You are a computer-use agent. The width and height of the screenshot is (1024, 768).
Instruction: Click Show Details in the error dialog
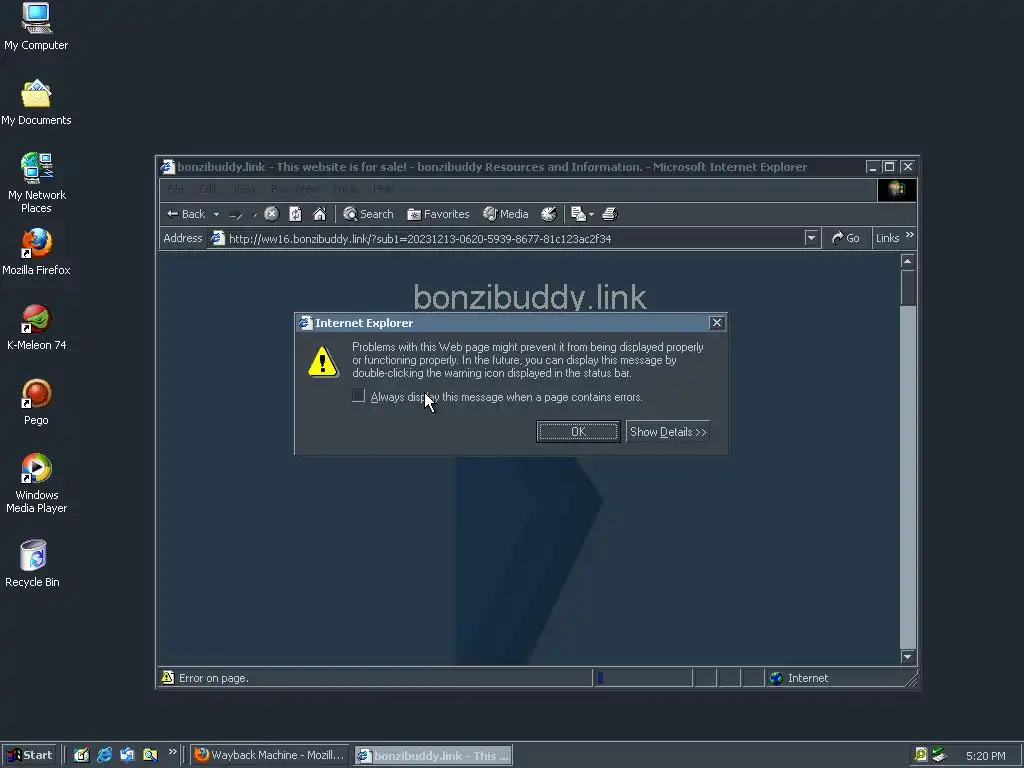coord(667,432)
